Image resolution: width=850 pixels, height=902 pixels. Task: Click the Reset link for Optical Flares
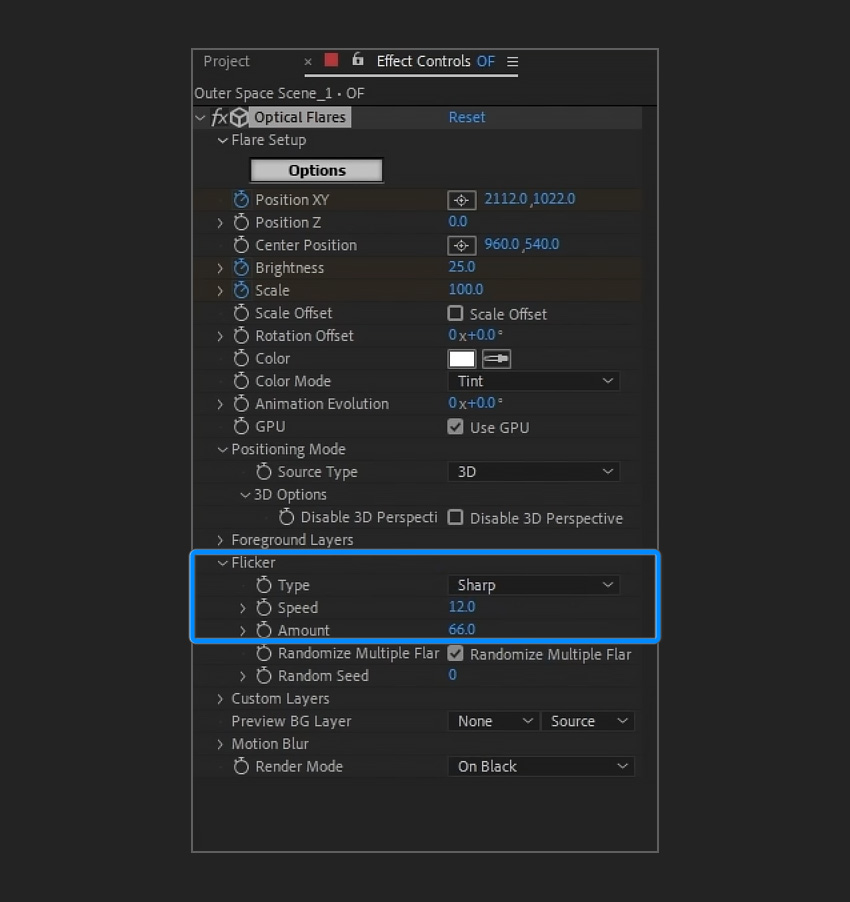466,118
